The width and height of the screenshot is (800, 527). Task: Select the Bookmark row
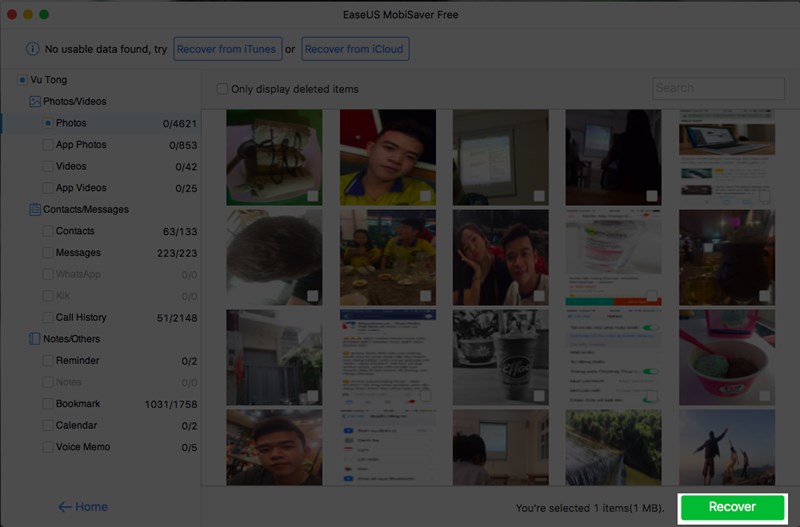101,404
